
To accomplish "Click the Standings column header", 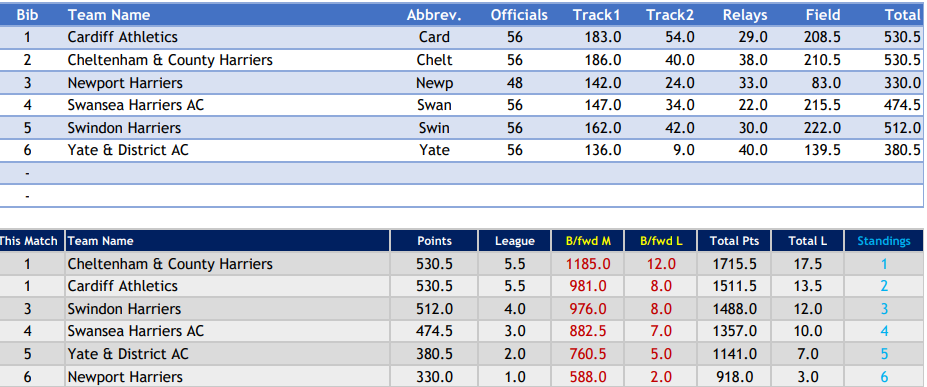I will (884, 241).
